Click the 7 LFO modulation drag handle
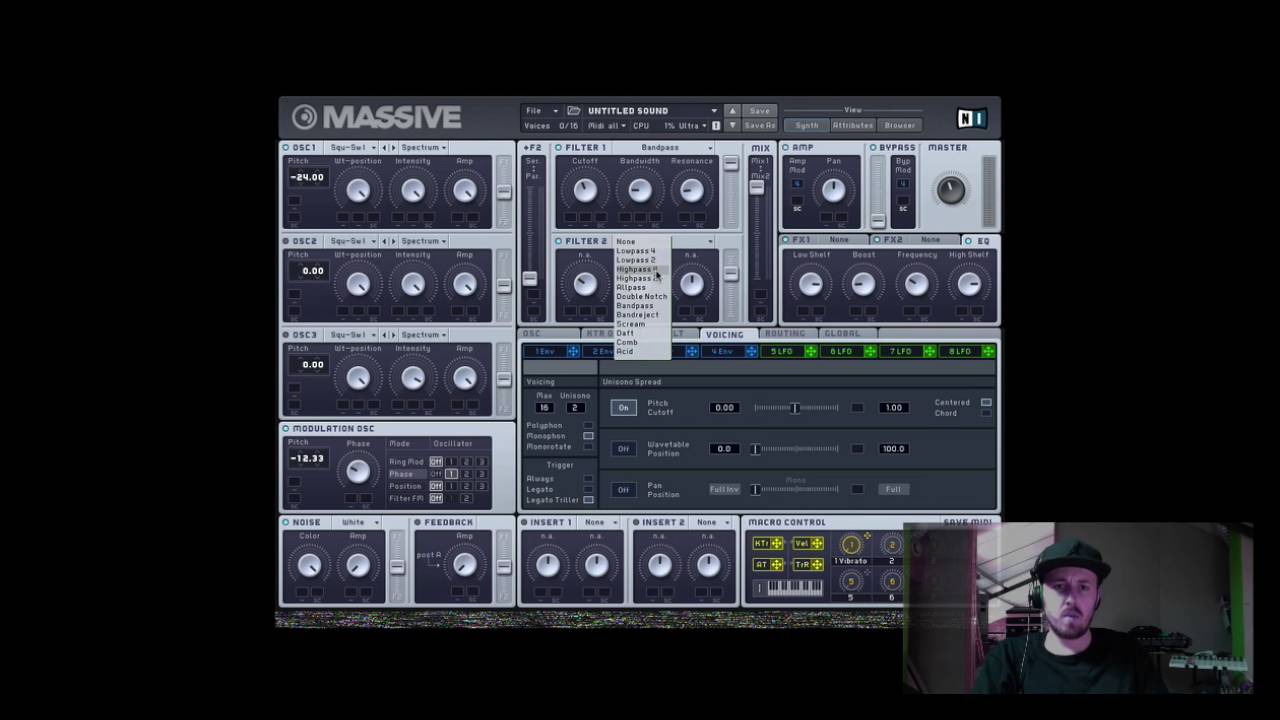This screenshot has height=720, width=1280. point(929,352)
